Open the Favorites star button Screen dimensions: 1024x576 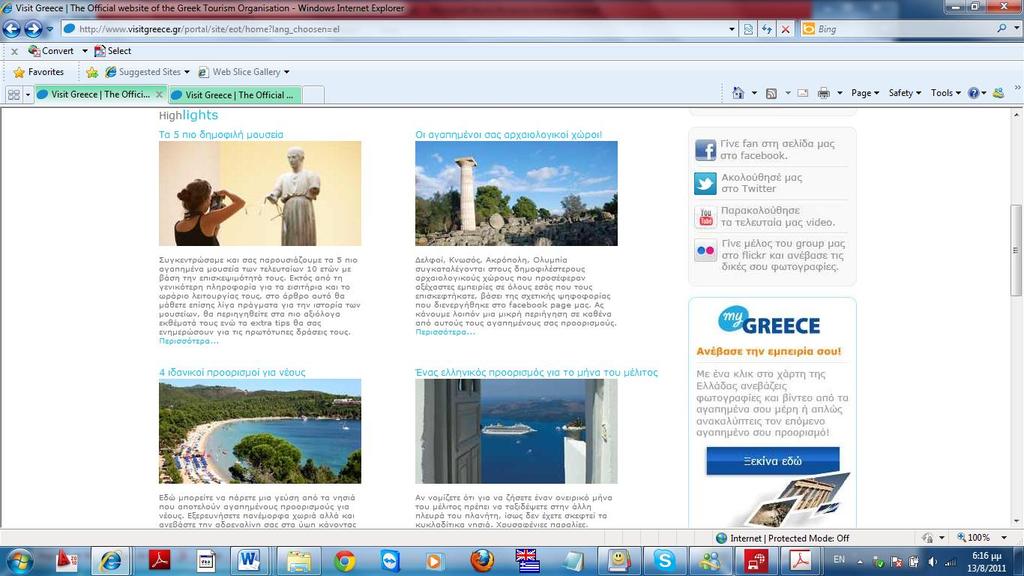39,72
